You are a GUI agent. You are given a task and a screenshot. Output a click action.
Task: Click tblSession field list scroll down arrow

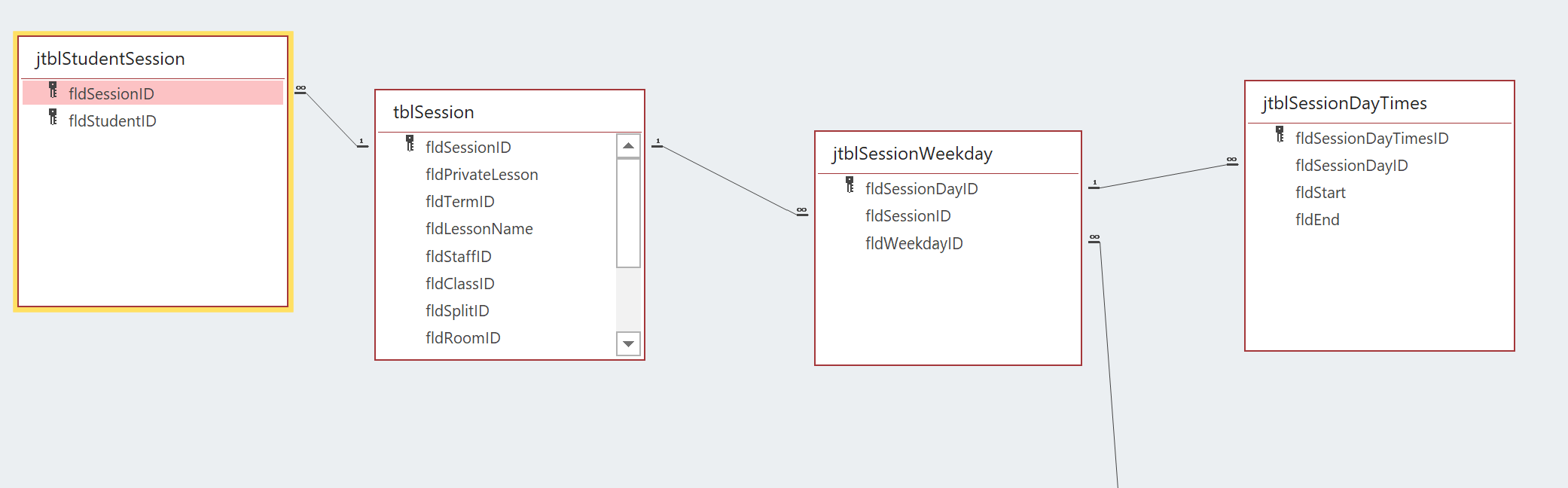coord(628,343)
